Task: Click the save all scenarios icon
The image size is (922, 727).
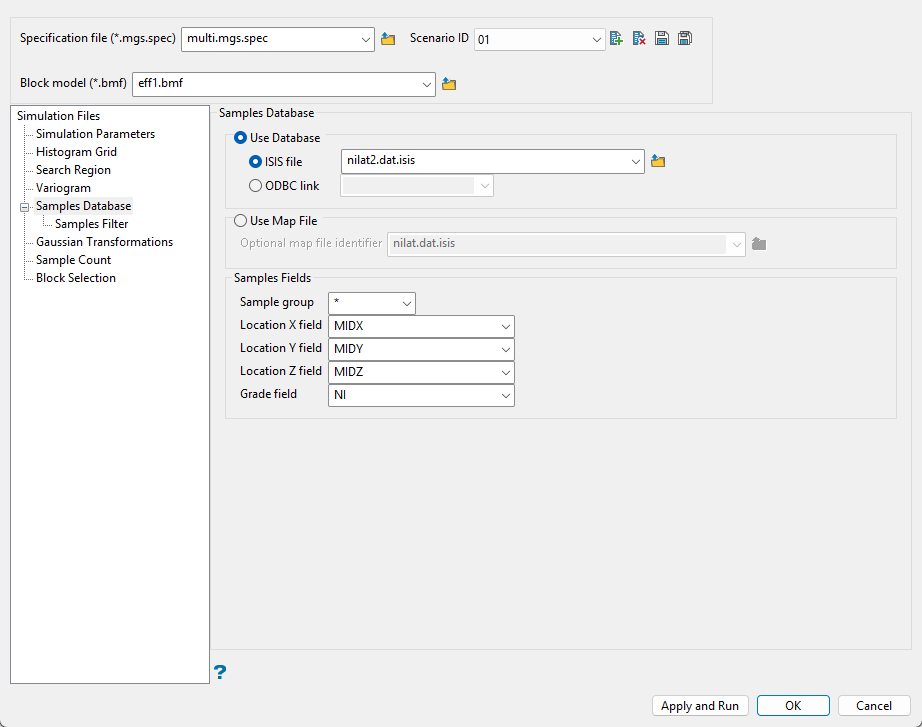Action: (684, 39)
